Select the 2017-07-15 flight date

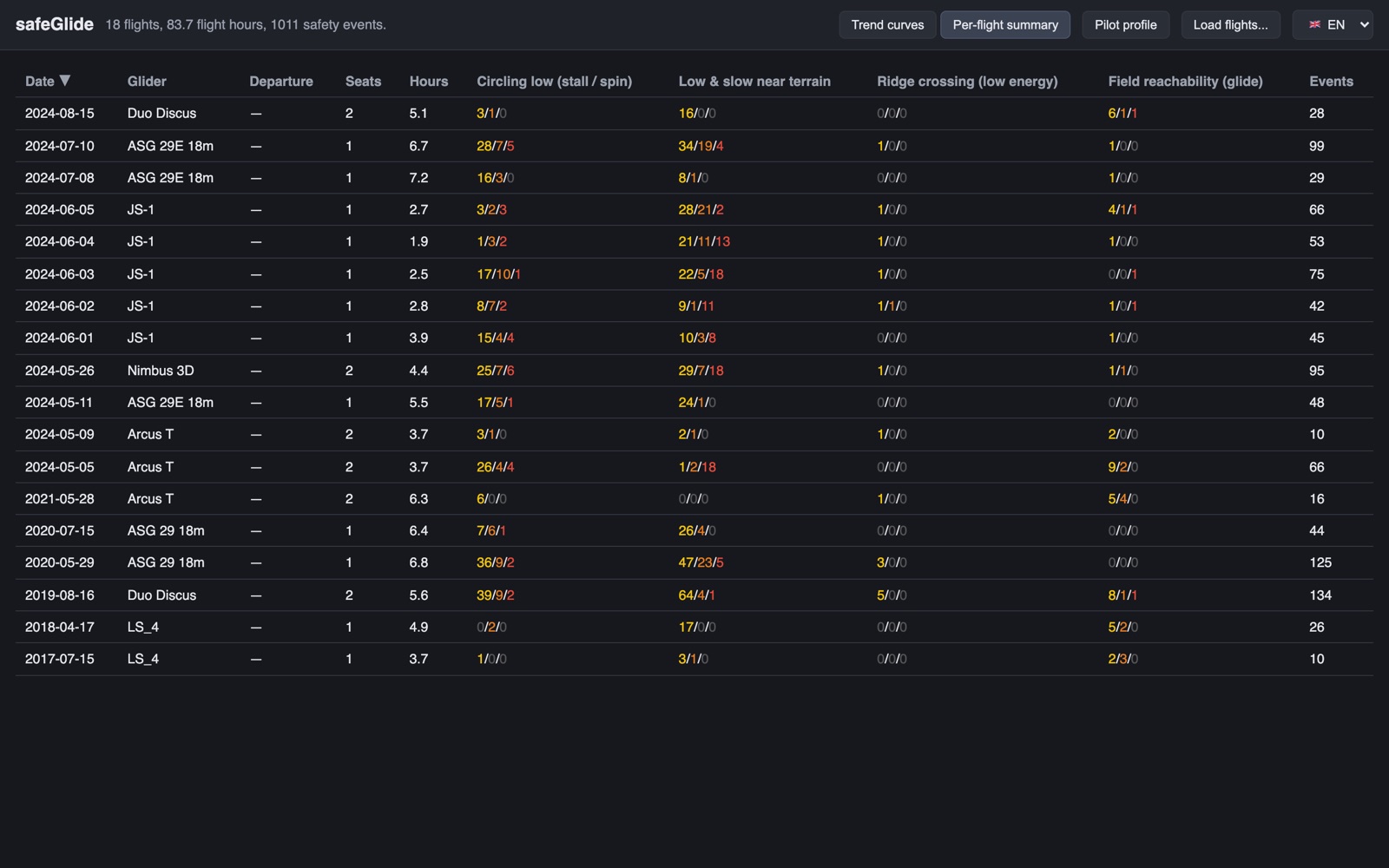click(59, 659)
